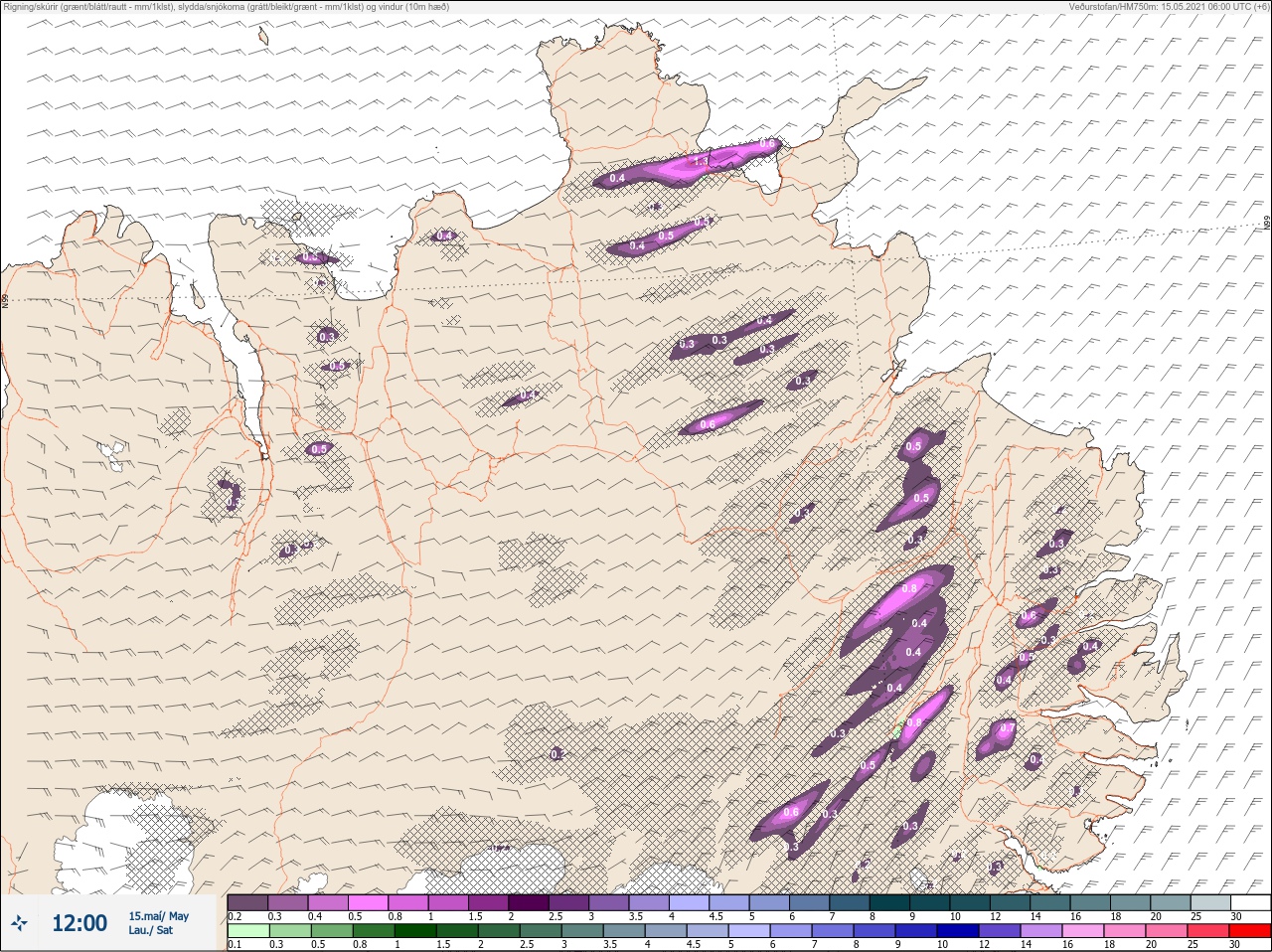Image resolution: width=1272 pixels, height=952 pixels.
Task: Select the 30 red rain legend swatch
Action: 1249,931
